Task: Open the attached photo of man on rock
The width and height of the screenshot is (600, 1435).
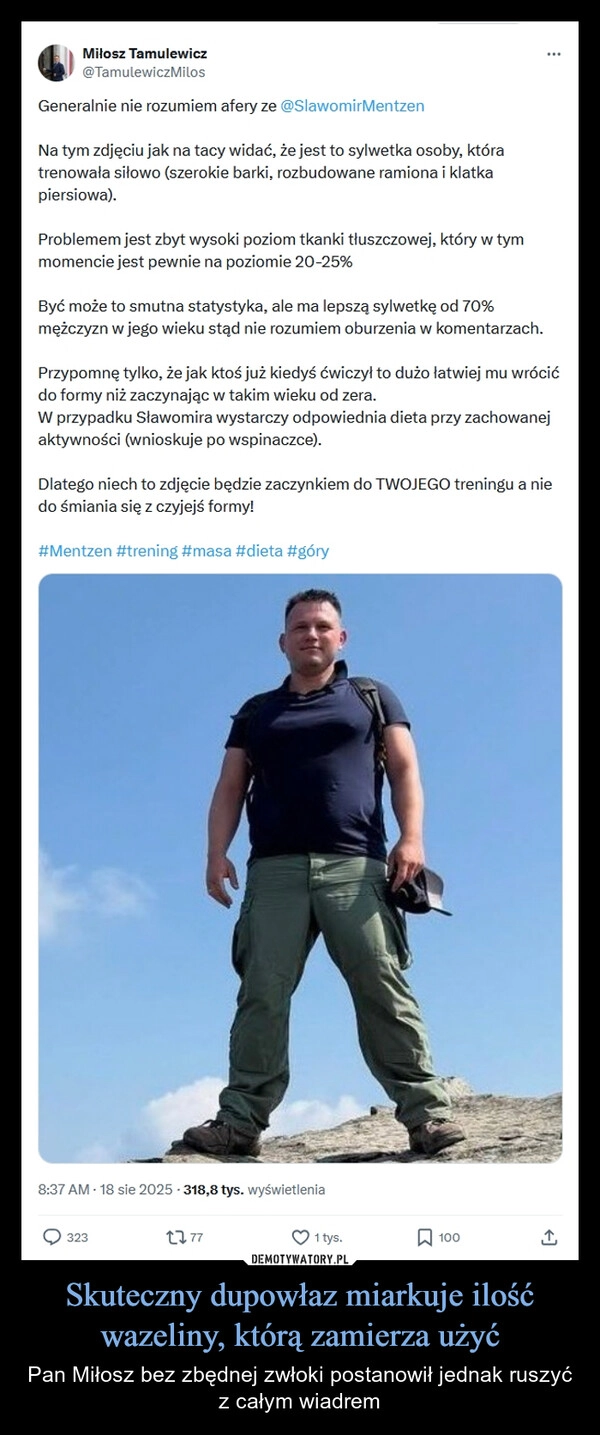Action: [x=300, y=868]
